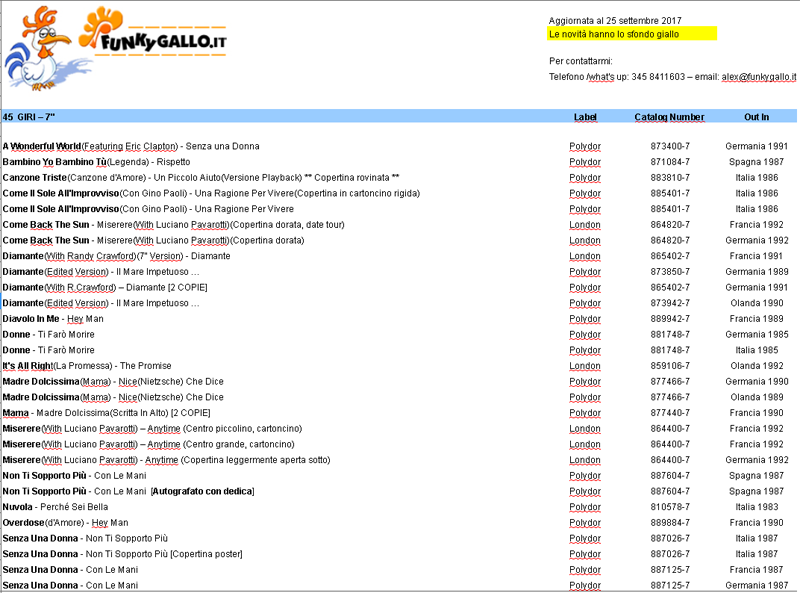800x593 pixels.
Task: Select the 'Catalog Number' column header
Action: pos(669,117)
